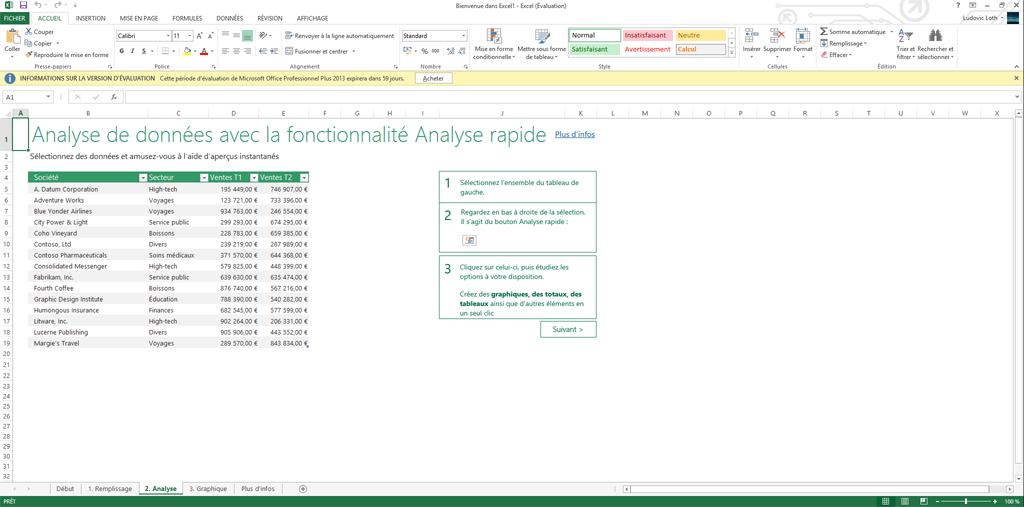Toggle center horizontal alignment

(x=235, y=51)
